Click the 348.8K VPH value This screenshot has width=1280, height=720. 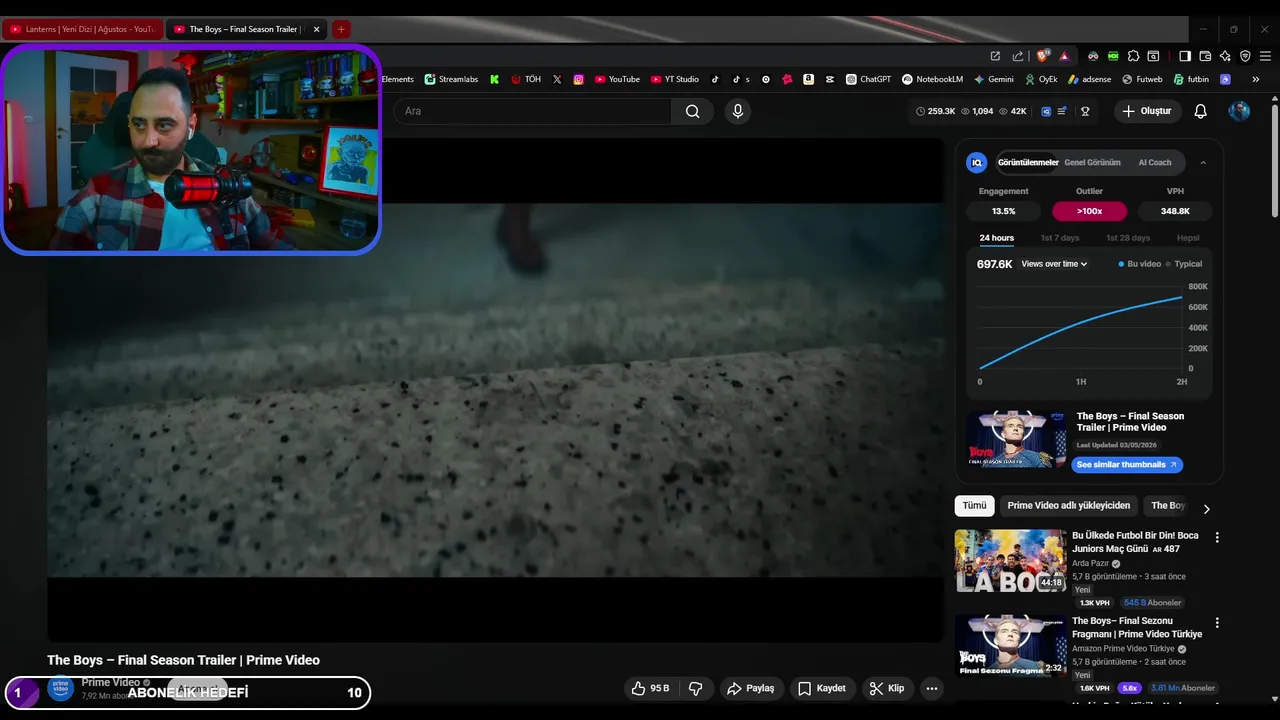click(1175, 211)
